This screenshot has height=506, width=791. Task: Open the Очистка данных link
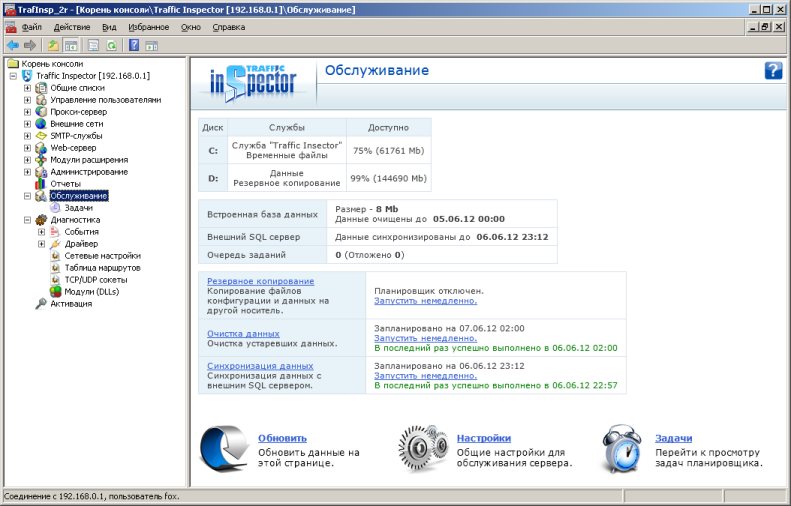click(x=243, y=333)
